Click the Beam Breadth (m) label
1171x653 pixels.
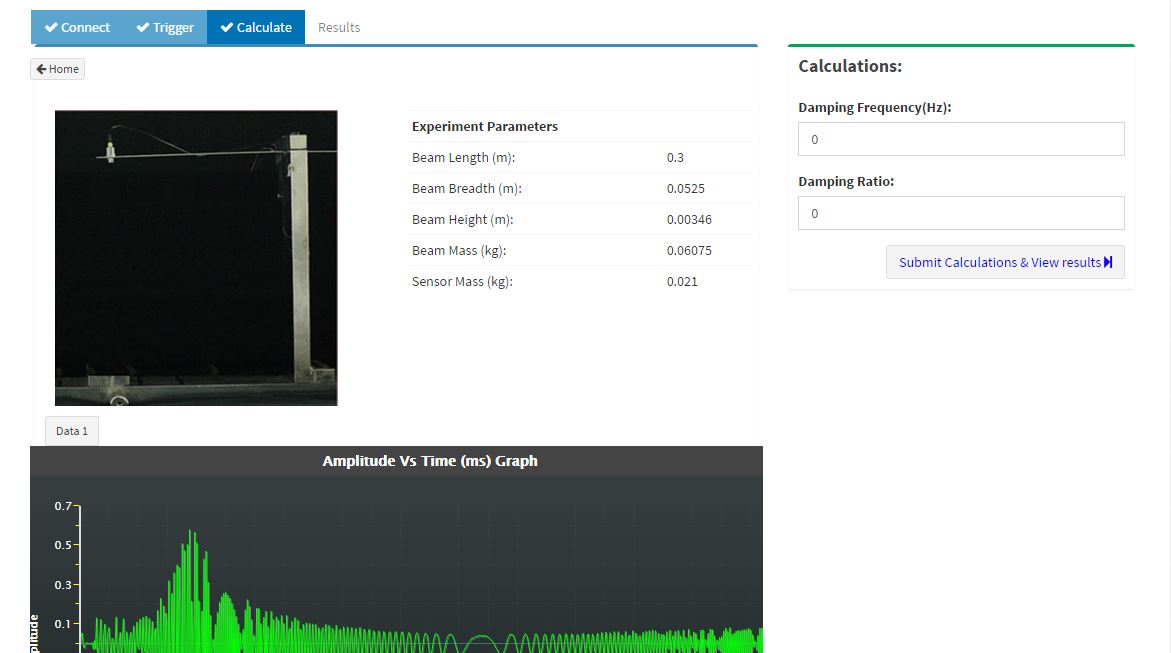click(467, 188)
